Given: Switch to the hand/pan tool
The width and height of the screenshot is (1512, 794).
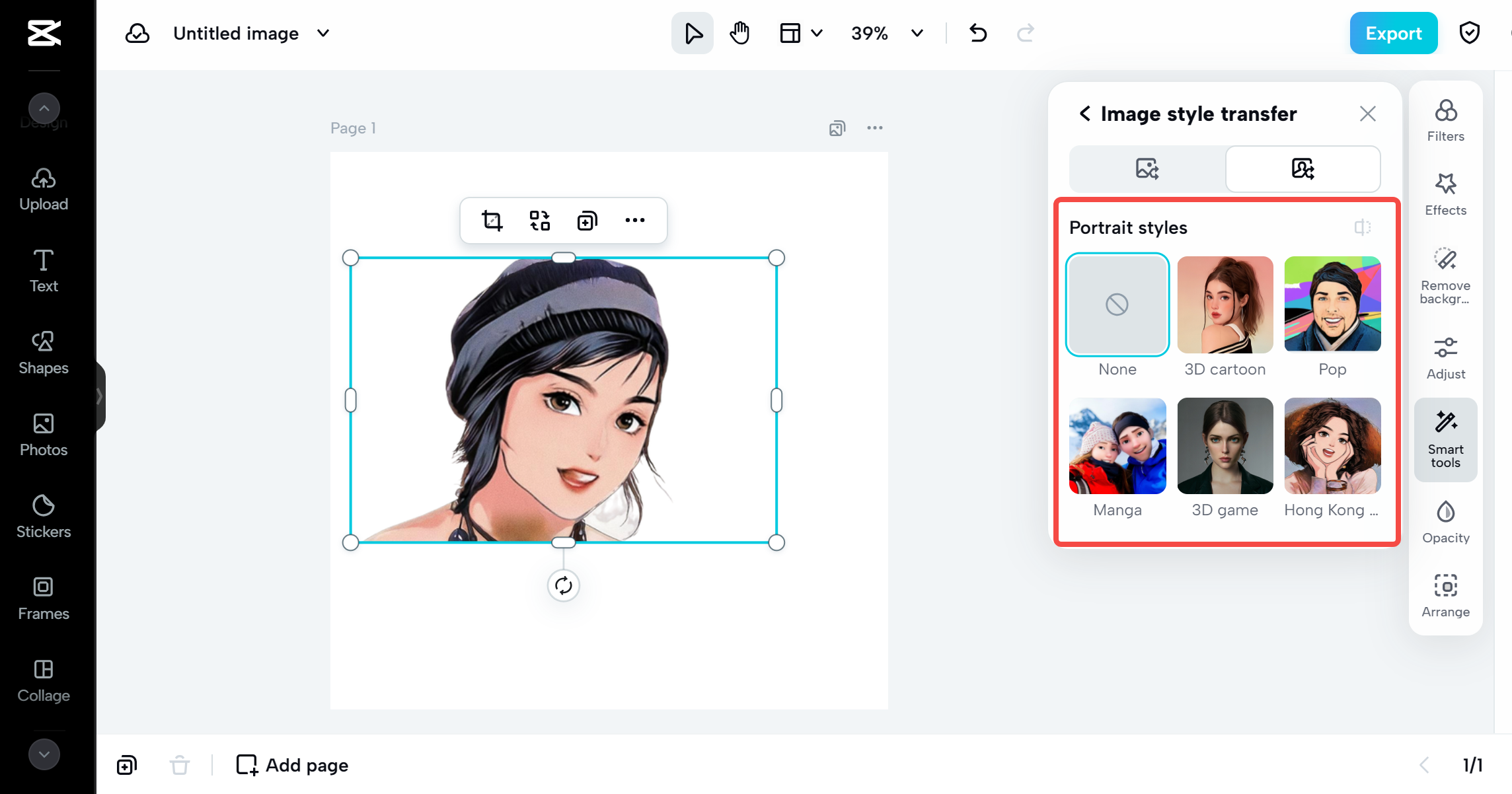Looking at the screenshot, I should point(740,33).
